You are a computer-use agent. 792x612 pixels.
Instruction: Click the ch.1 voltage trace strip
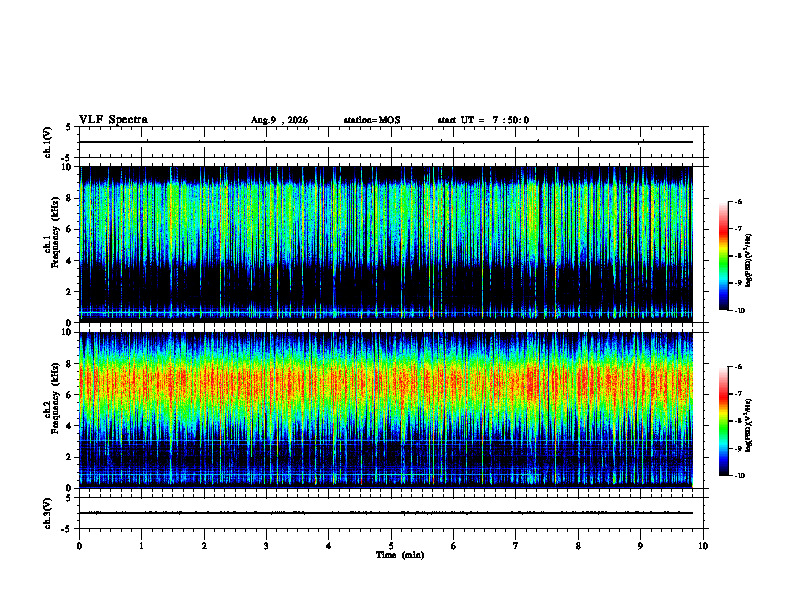click(391, 142)
